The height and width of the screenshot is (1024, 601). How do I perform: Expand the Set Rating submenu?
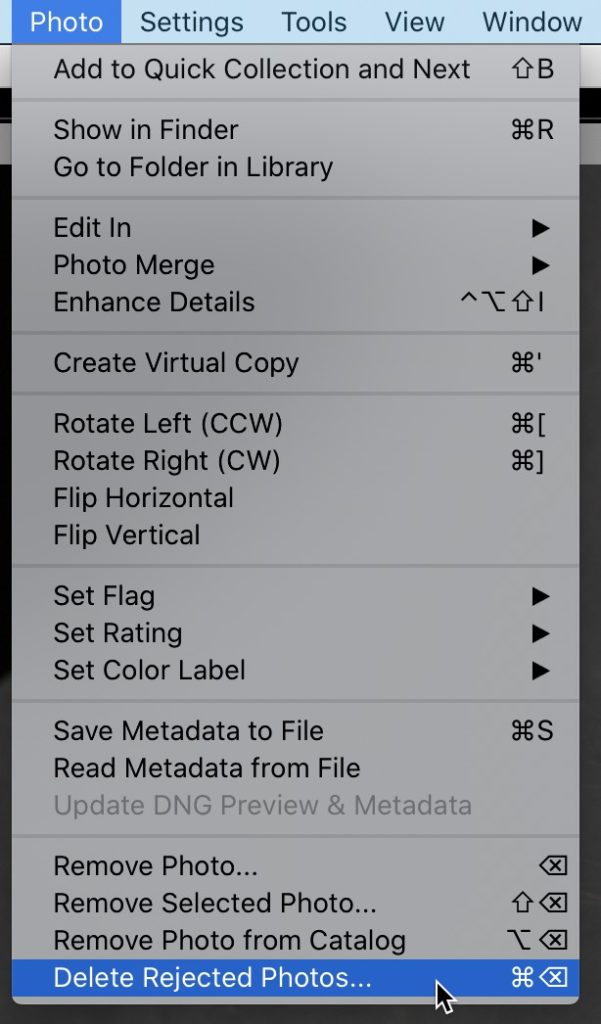tap(118, 633)
